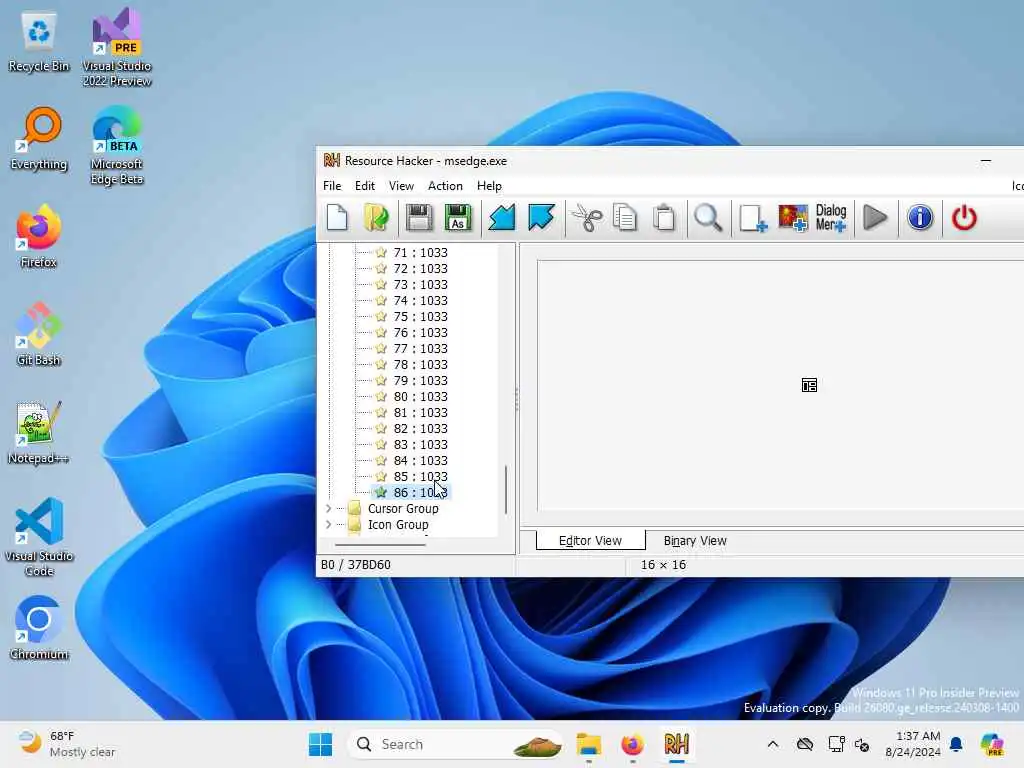The height and width of the screenshot is (768, 1024).
Task: Select tree item 71 : 1033
Action: [420, 253]
